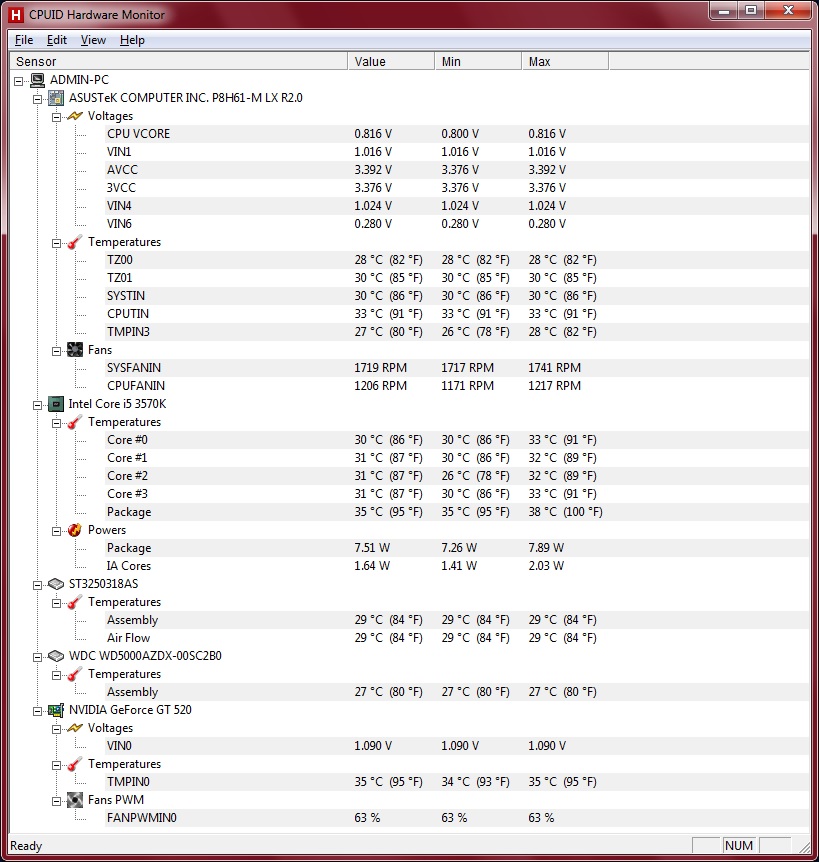Viewport: 819px width, 862px height.
Task: Collapse the motherboard Temperatures group
Action: point(57,243)
